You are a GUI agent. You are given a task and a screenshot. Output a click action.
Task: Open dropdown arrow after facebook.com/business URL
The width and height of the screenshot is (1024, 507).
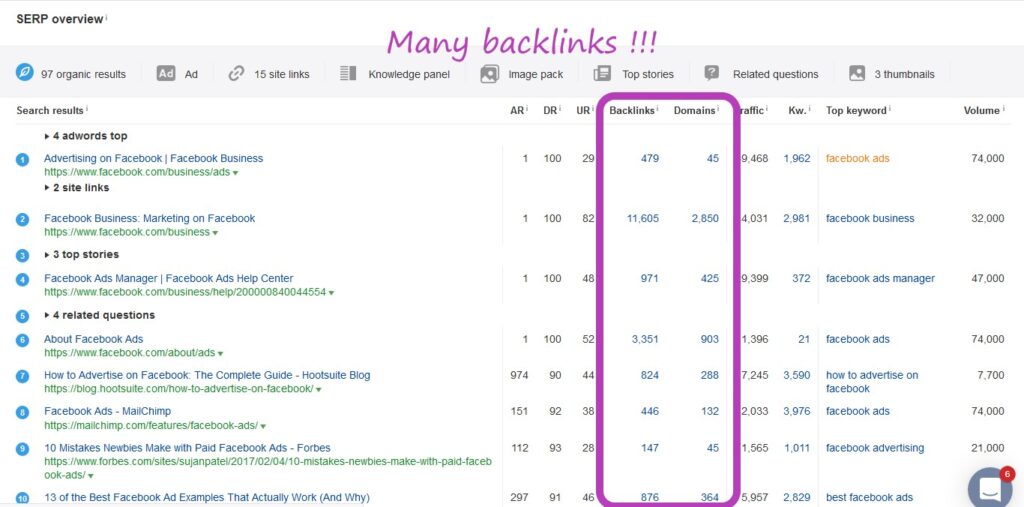[x=215, y=233]
